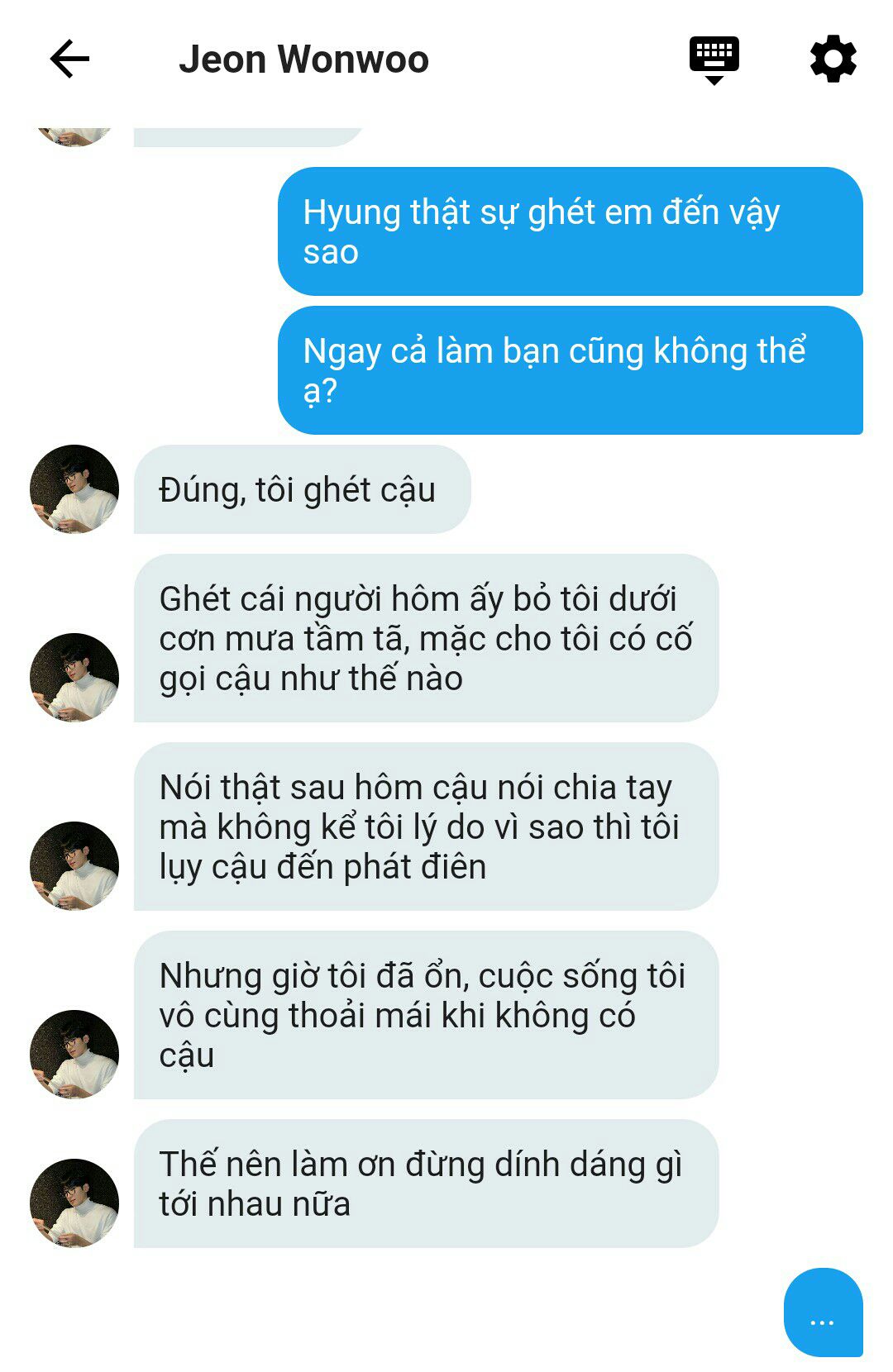The width and height of the screenshot is (893, 1372).
Task: Tap the Jeon Wonwoo chat title
Action: [303, 60]
